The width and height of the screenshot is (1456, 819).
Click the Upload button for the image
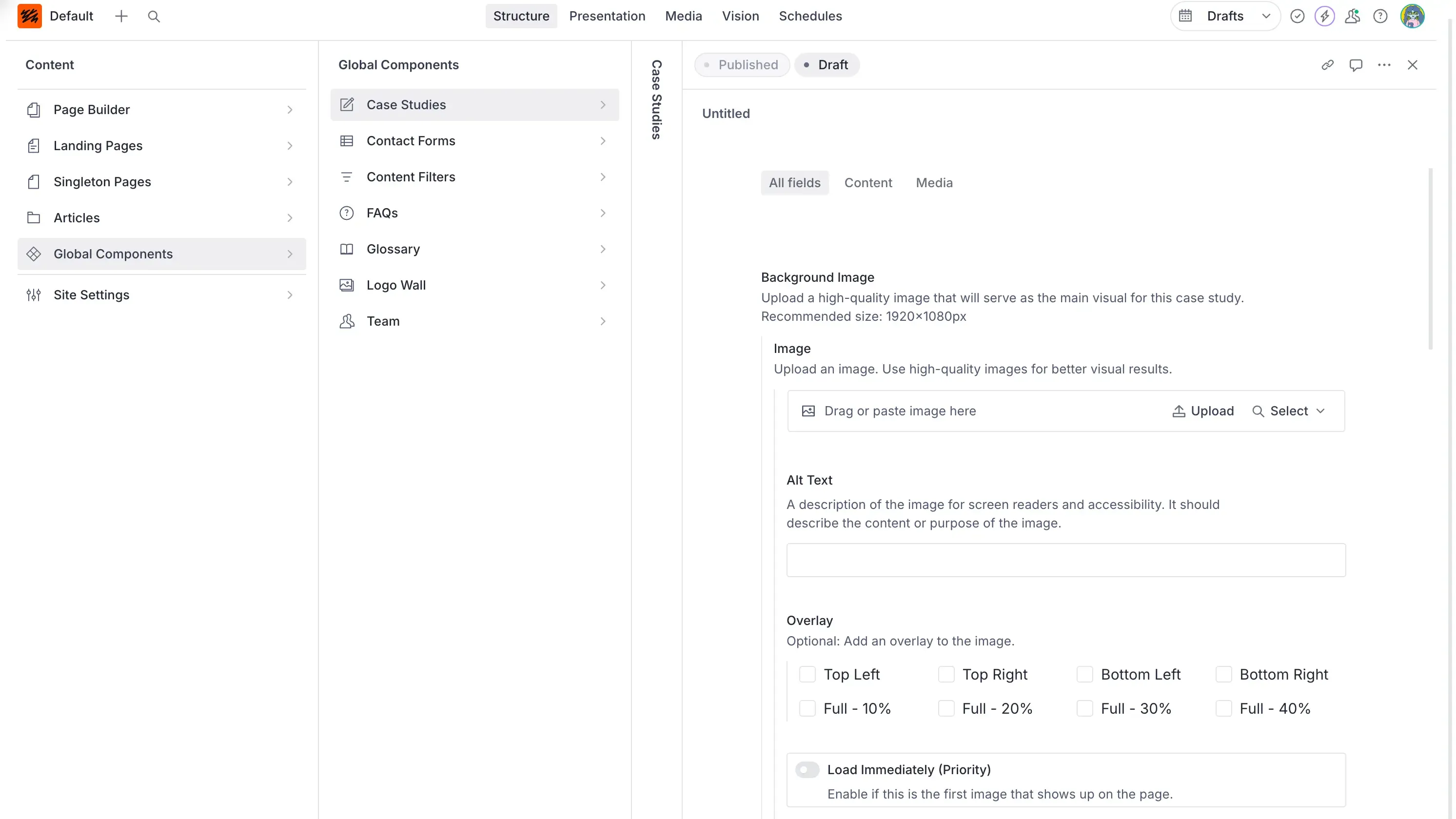tap(1203, 411)
